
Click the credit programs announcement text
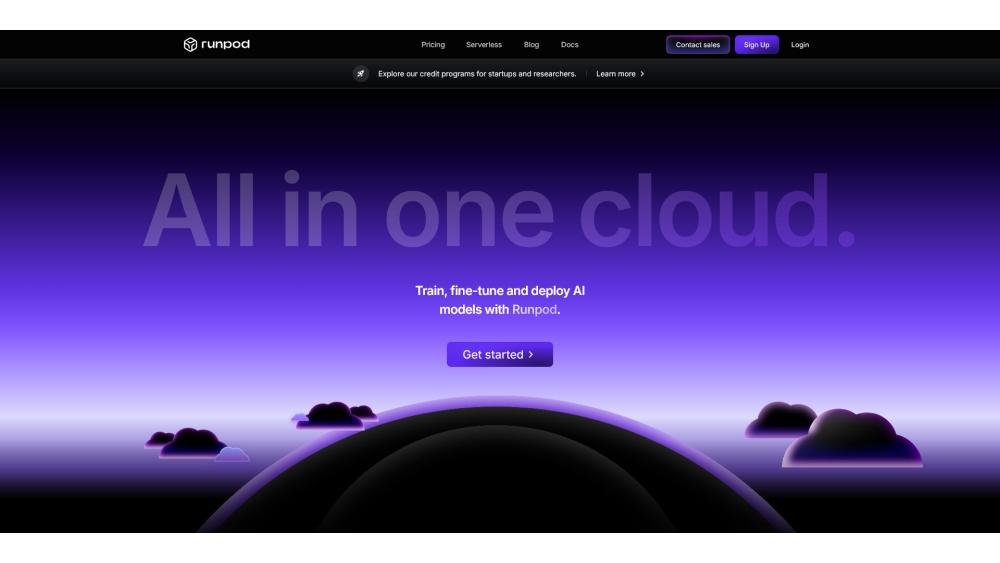point(477,74)
